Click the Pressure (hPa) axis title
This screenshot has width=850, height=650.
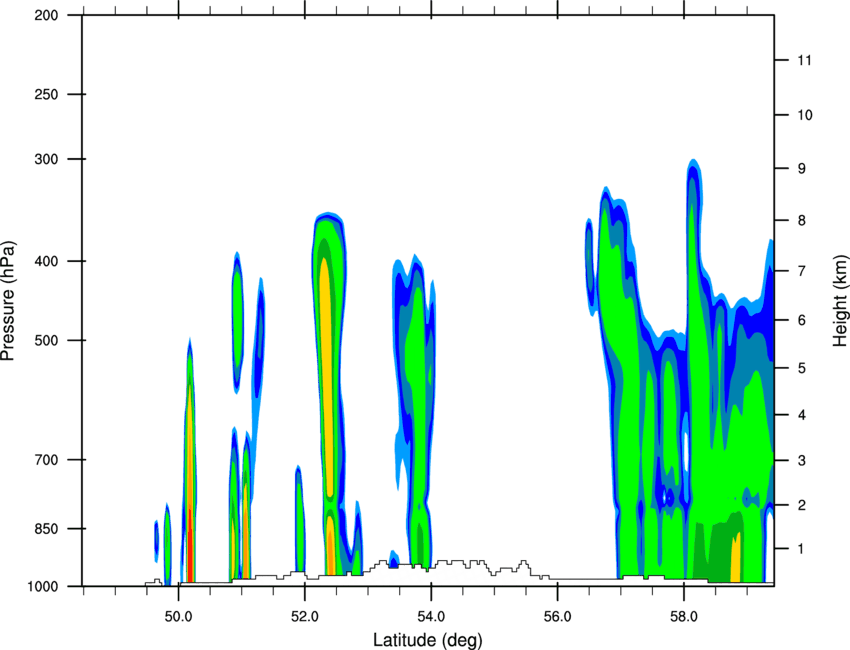click(x=8, y=301)
